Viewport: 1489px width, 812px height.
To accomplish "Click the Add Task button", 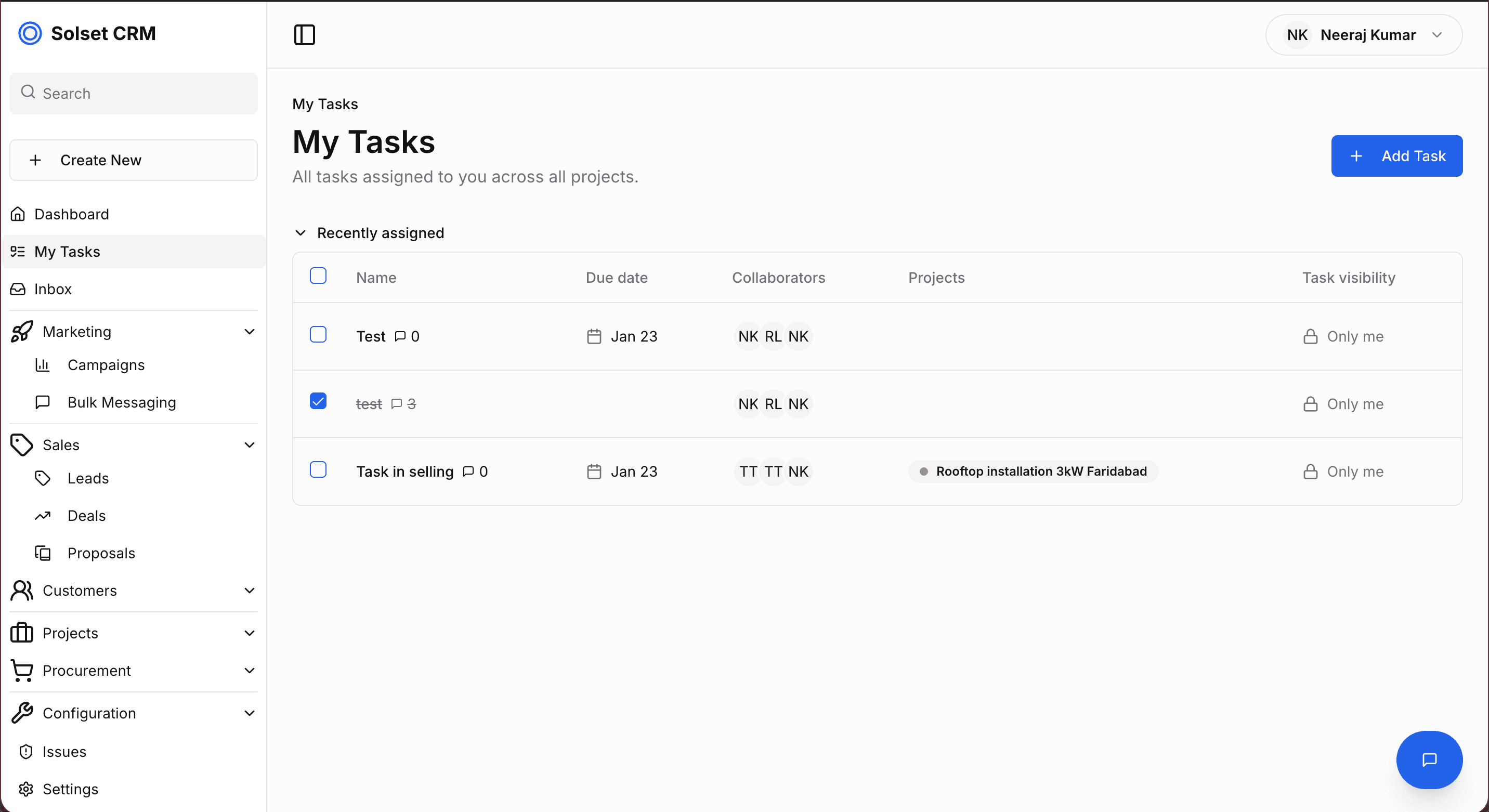I will click(x=1397, y=156).
